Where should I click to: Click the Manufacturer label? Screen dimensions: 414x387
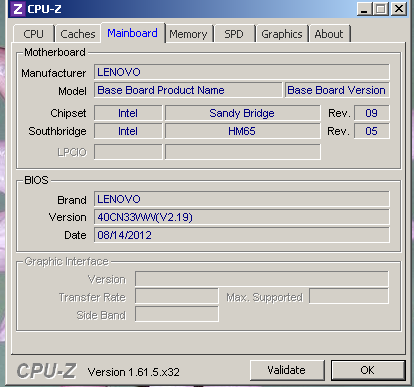[x=54, y=73]
